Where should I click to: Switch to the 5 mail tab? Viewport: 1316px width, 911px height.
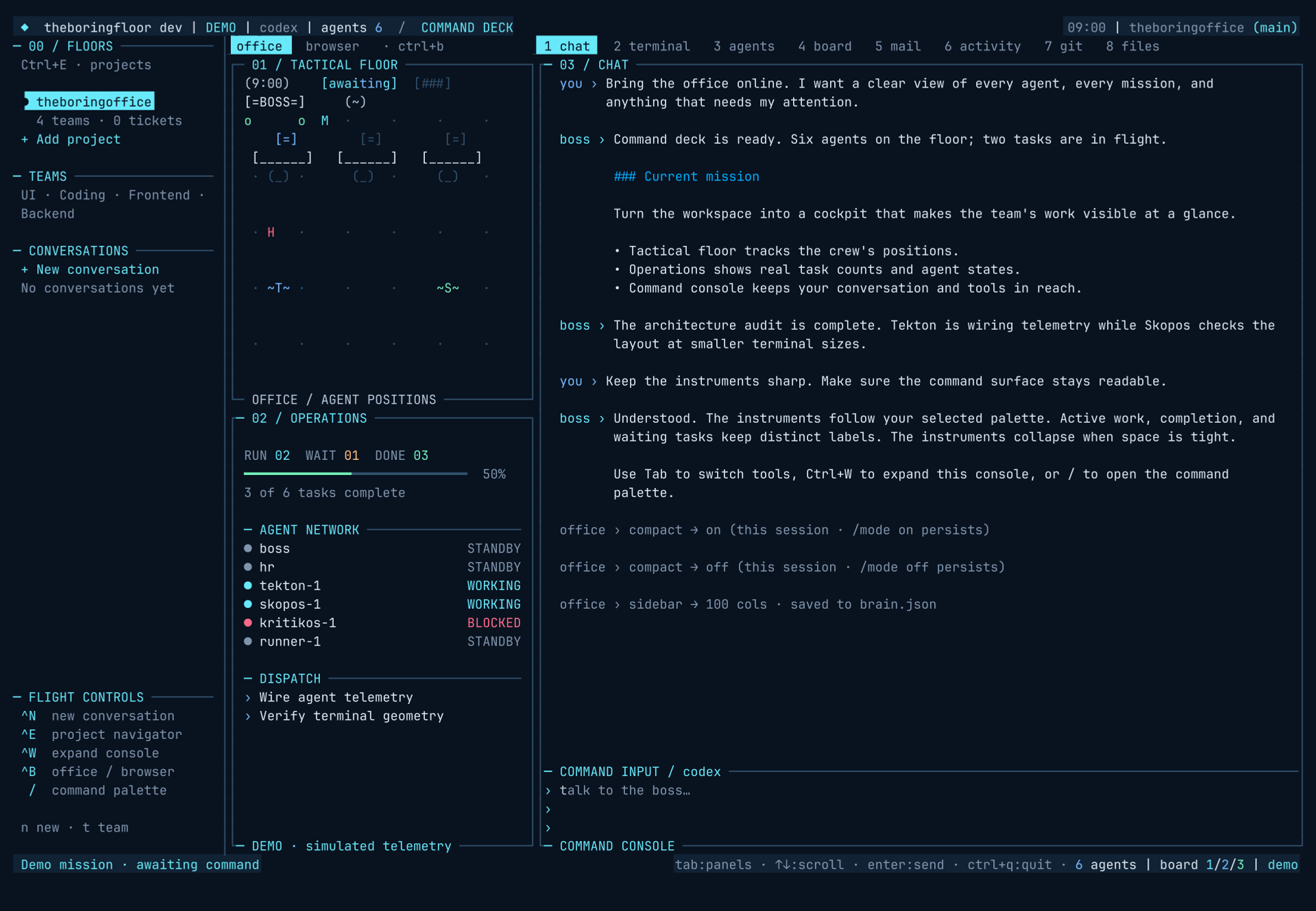[x=897, y=46]
